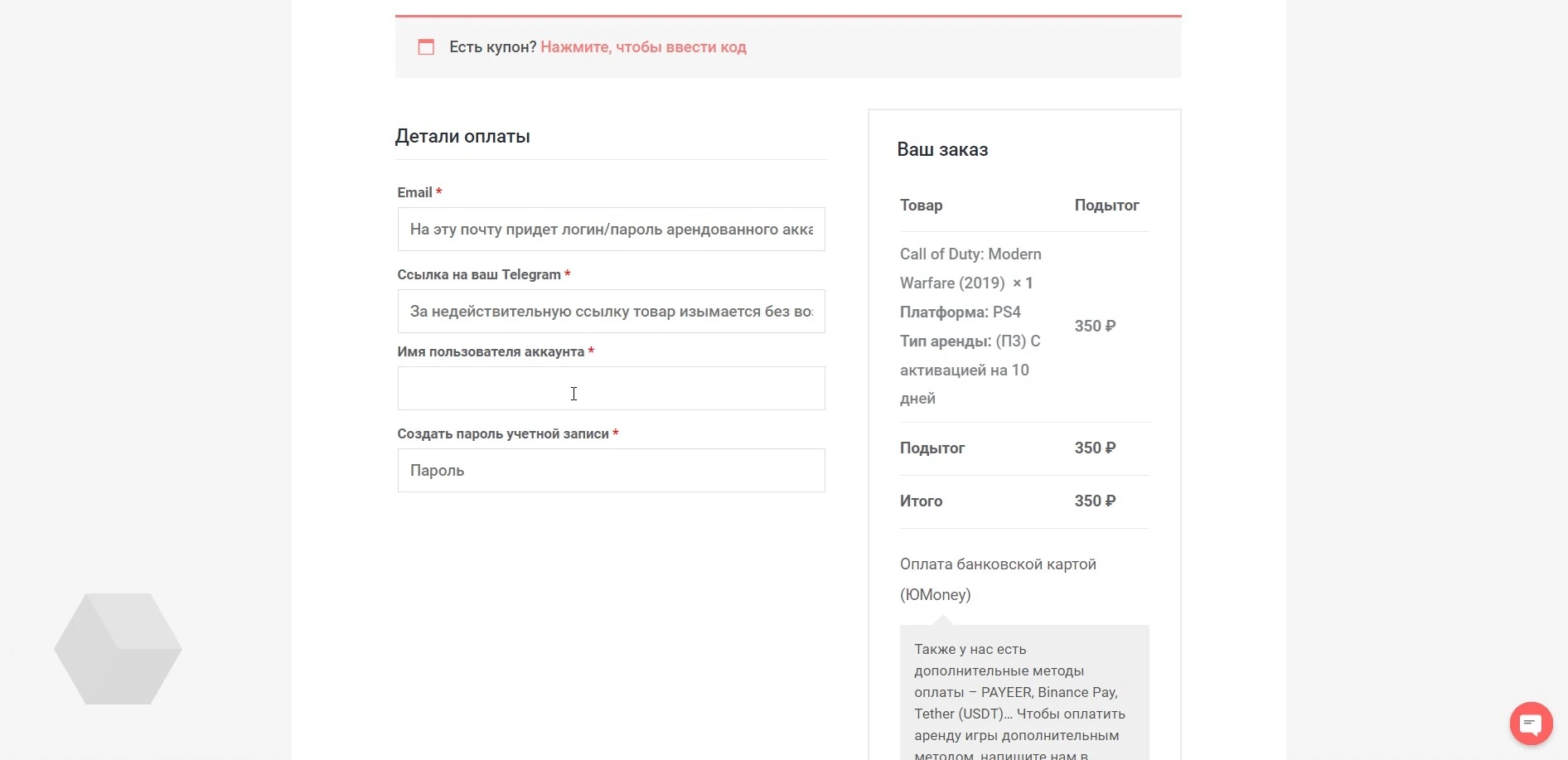Click the 'Платформа: PS4' line
Image resolution: width=1568 pixels, height=760 pixels.
click(x=961, y=312)
